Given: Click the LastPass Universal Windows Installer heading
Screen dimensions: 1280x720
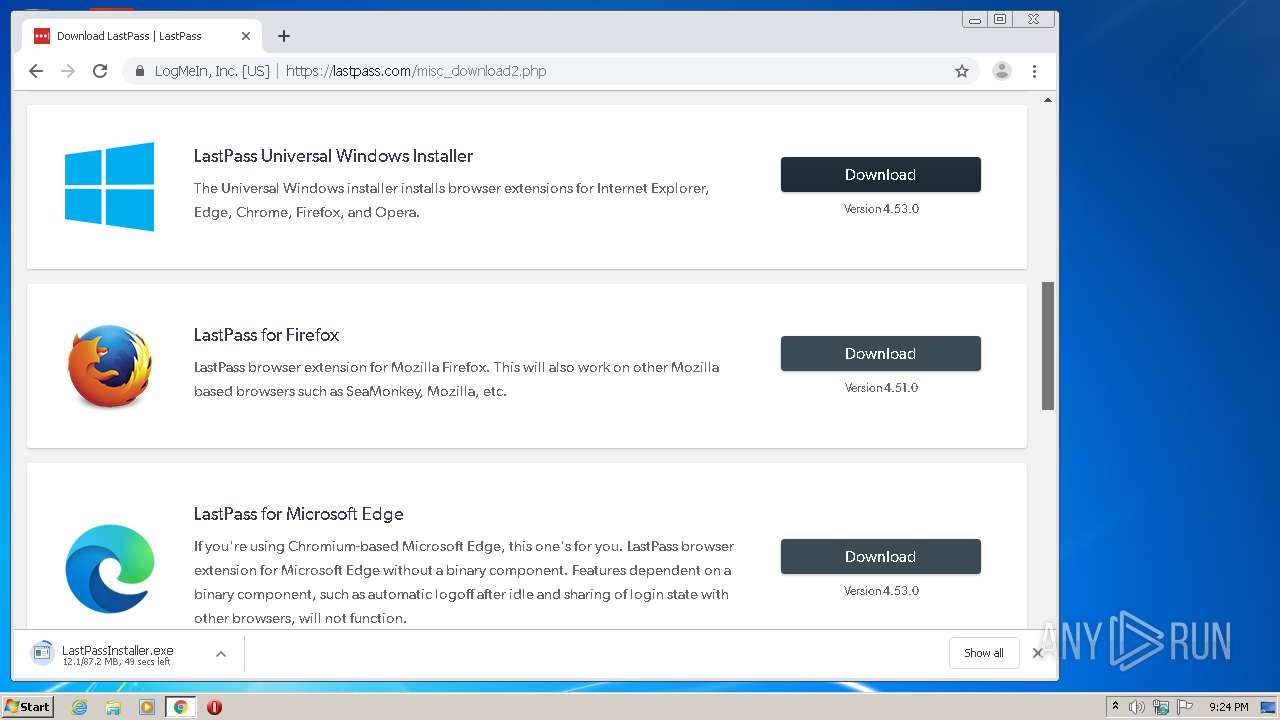Looking at the screenshot, I should click(x=333, y=156).
